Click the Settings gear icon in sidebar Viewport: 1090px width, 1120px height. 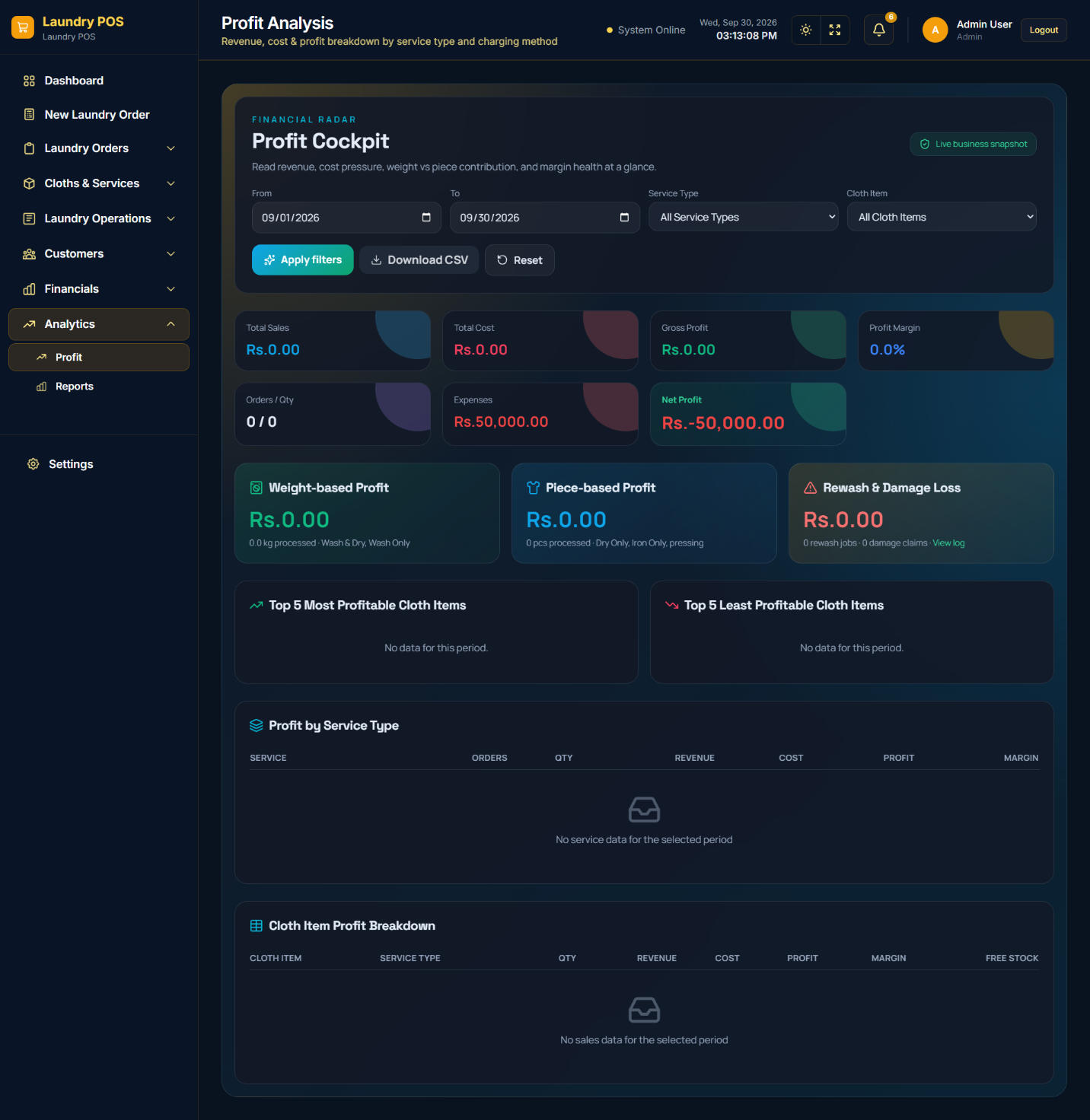33,464
